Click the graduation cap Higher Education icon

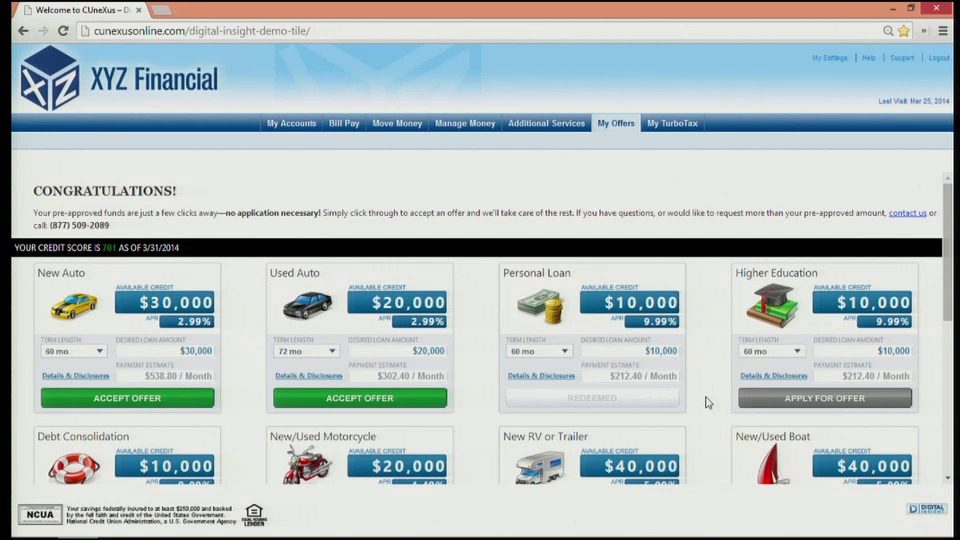(772, 306)
